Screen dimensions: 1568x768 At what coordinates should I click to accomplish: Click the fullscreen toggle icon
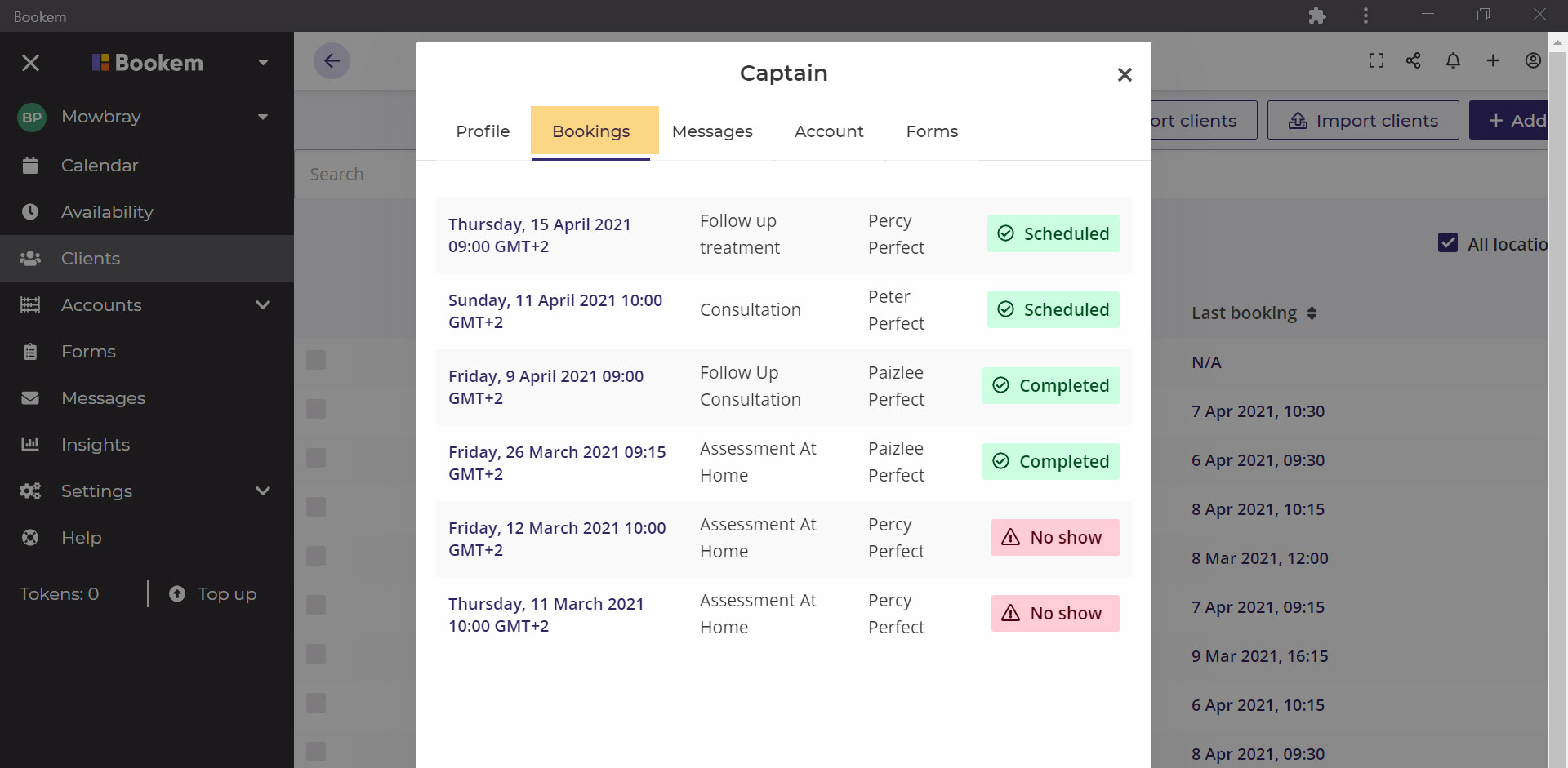(1376, 60)
